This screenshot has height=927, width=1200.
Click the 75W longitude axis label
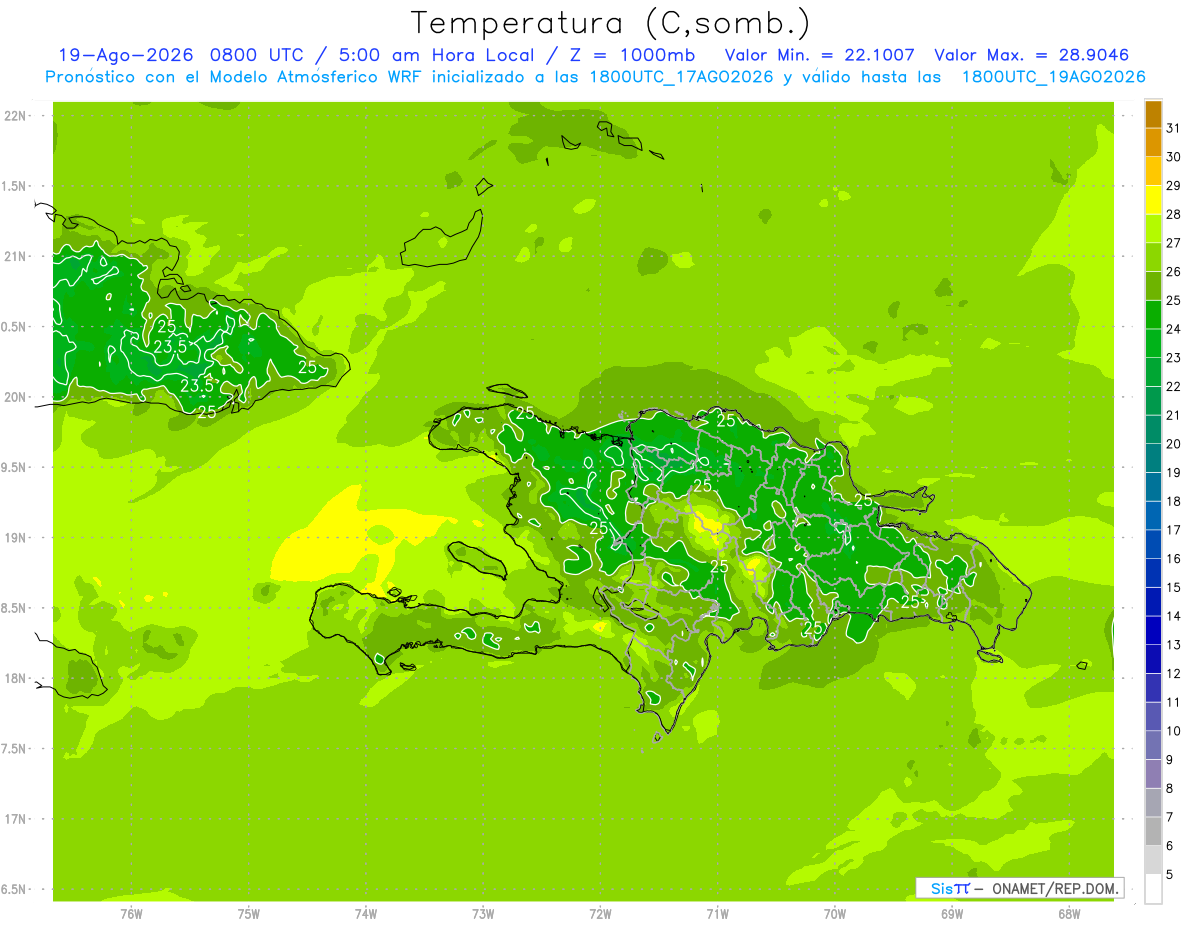coord(248,914)
